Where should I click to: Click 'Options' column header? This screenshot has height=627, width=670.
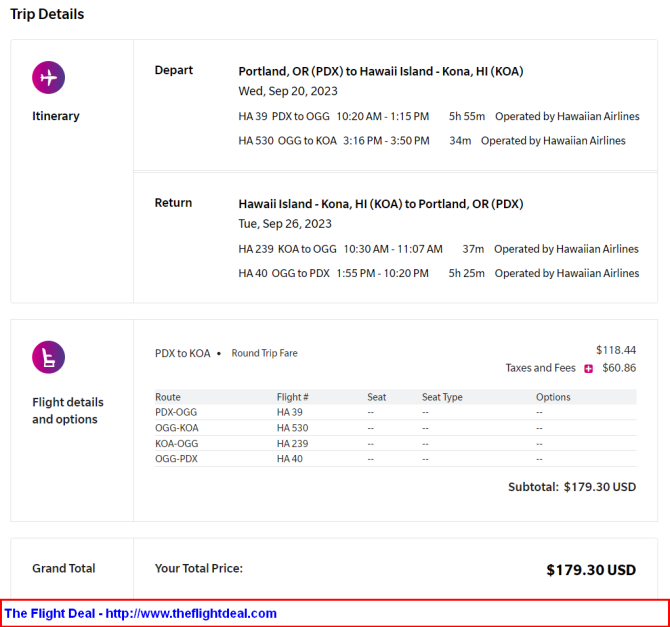click(x=553, y=397)
